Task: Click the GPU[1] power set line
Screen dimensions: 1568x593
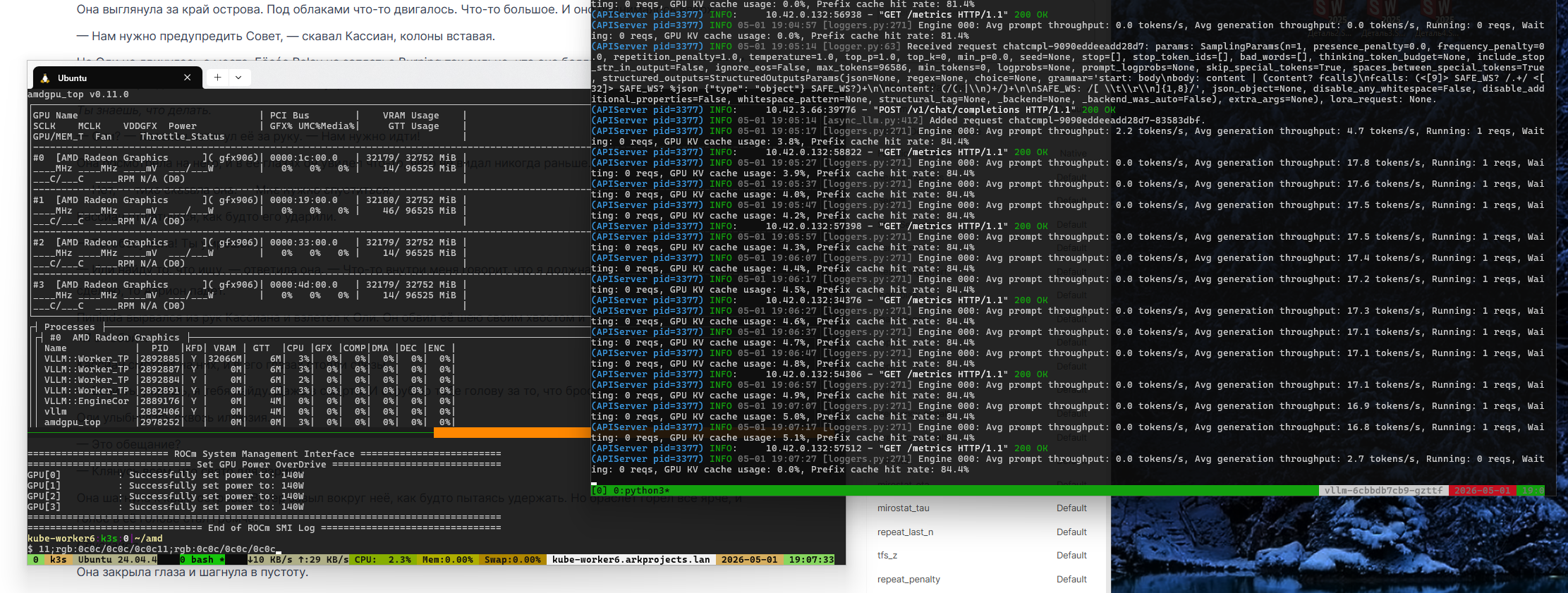Action: pyautogui.click(x=166, y=486)
